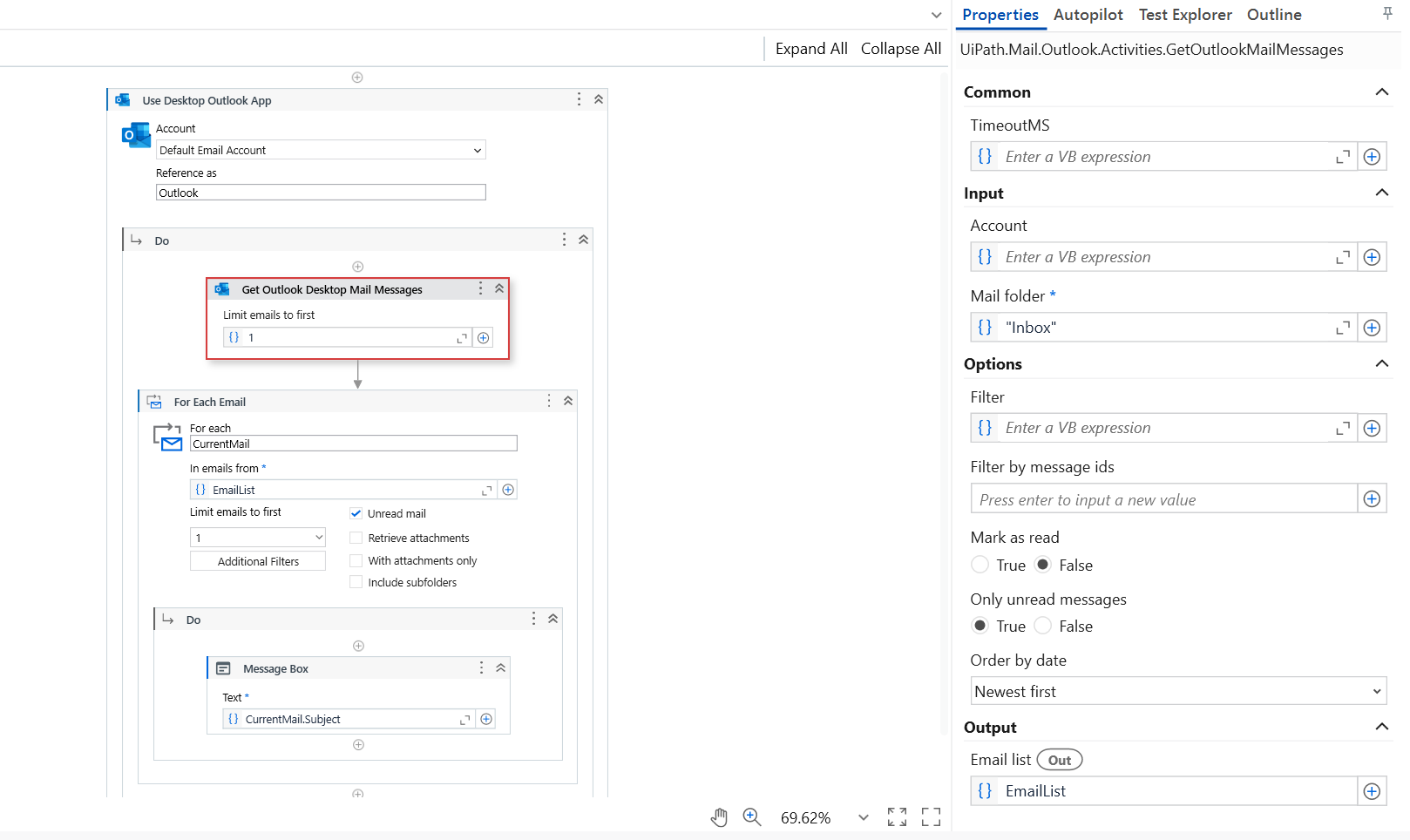Click plus button next to Email list output

pos(1372,791)
